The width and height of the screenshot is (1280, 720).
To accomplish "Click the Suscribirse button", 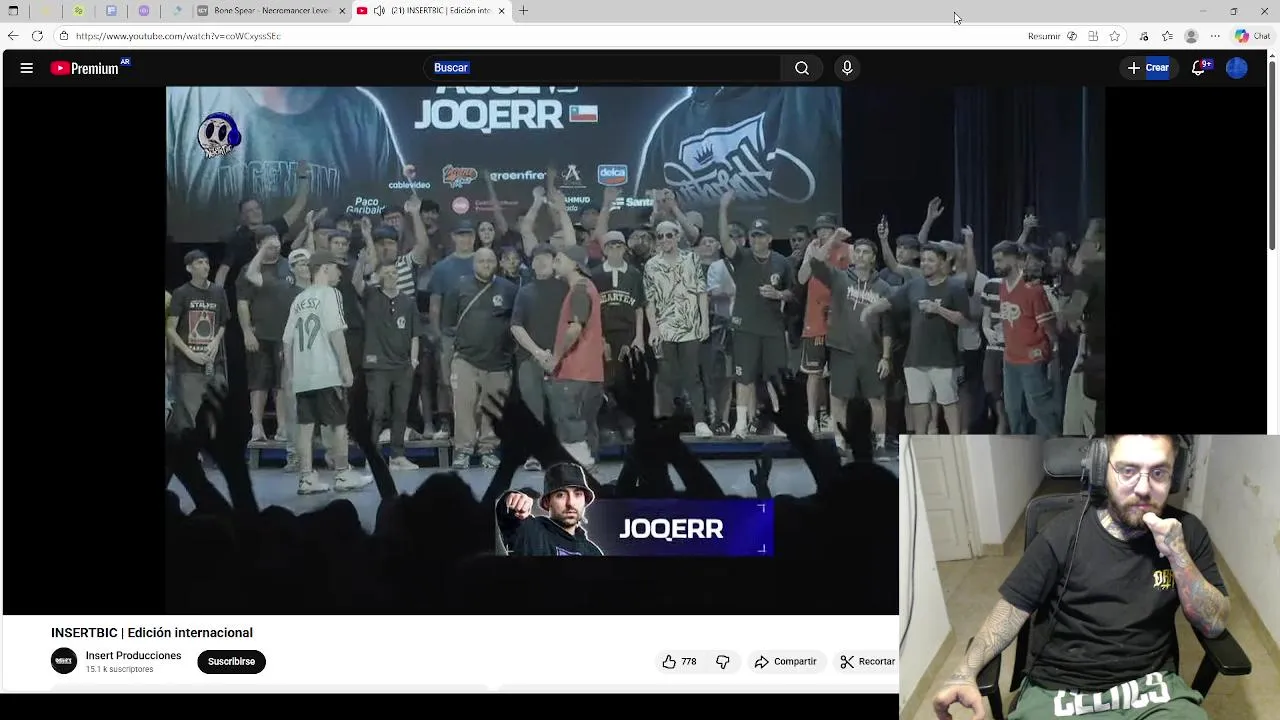I will pyautogui.click(x=231, y=661).
